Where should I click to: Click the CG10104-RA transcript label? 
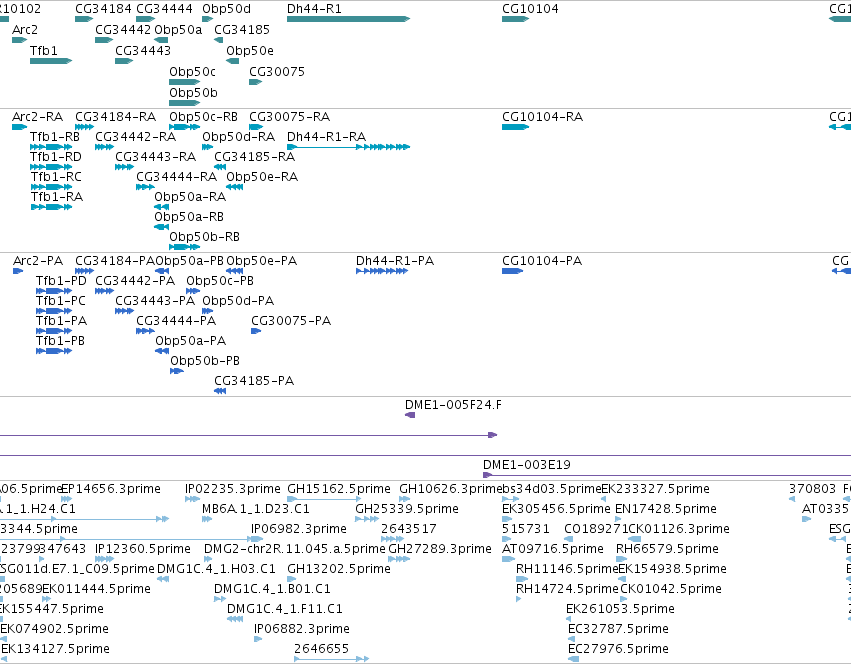pos(542,117)
